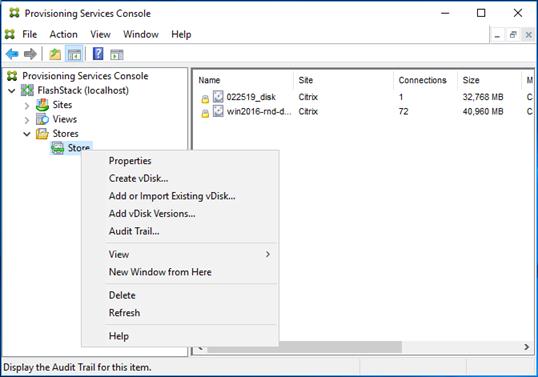Click the blue Help question mark icon
The width and height of the screenshot is (538, 377).
(98, 54)
